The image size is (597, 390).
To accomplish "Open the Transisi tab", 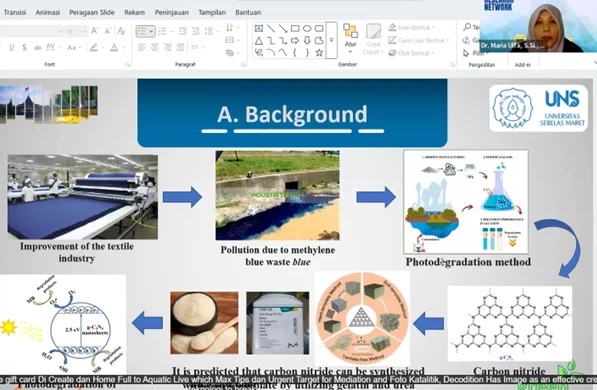I will (x=15, y=12).
